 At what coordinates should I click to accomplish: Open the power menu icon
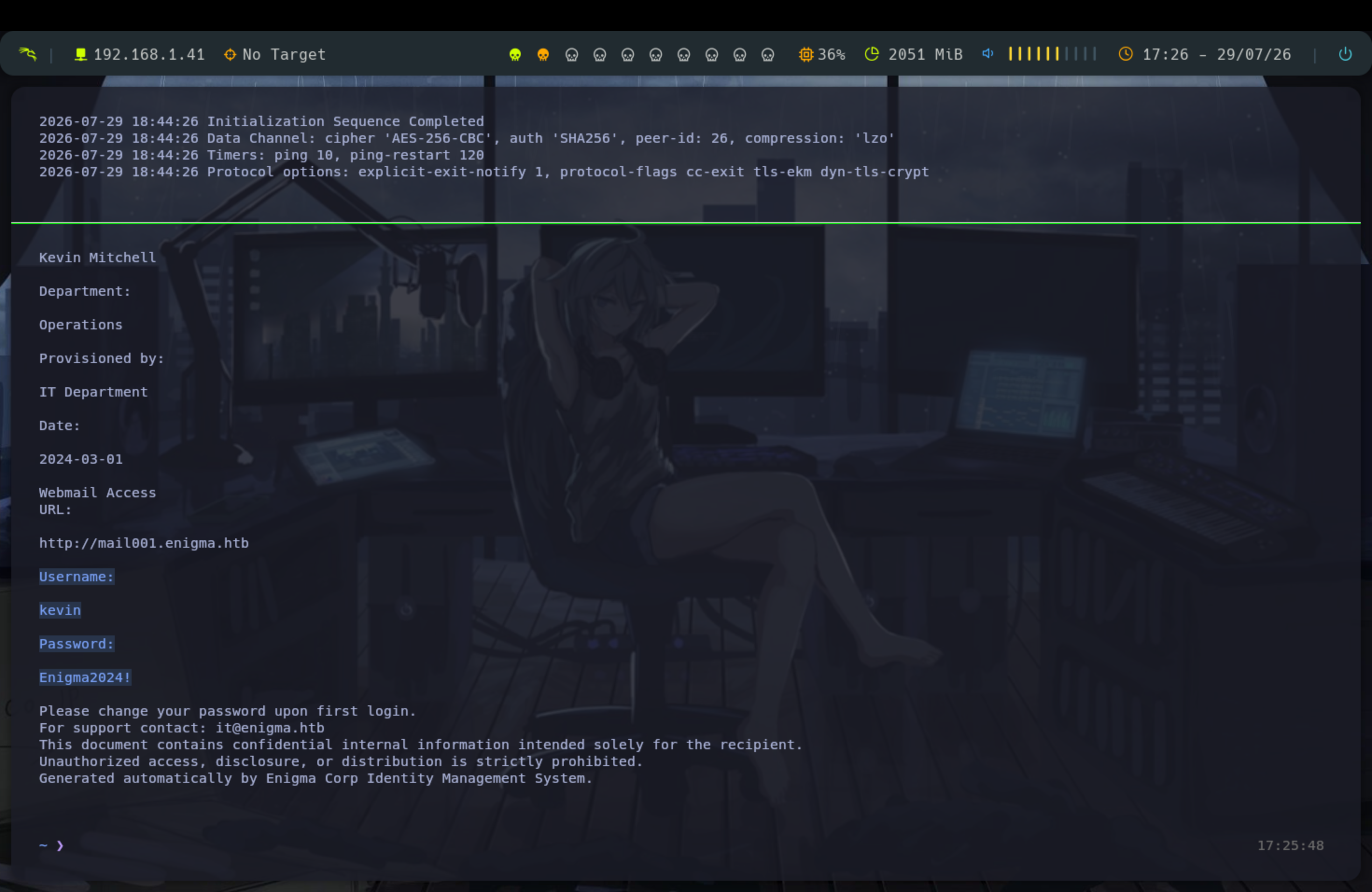point(1345,54)
